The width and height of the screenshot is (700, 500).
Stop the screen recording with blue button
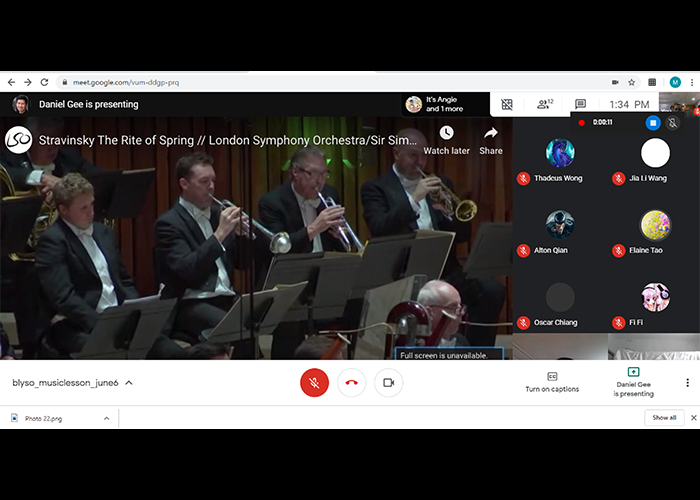click(653, 122)
